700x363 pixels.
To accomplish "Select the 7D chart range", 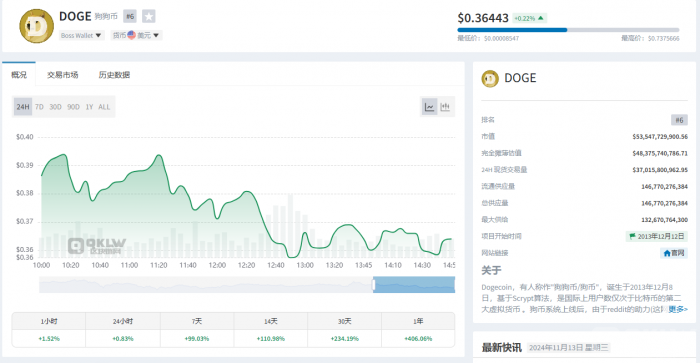I will coord(39,107).
